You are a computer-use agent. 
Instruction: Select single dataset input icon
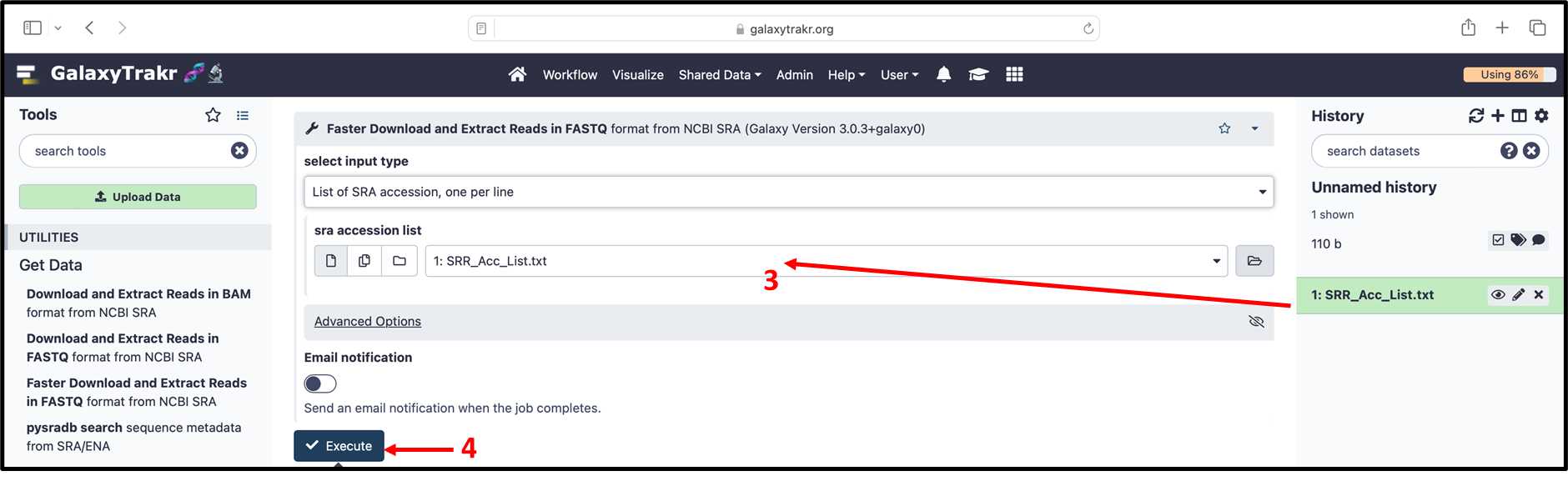[x=331, y=261]
